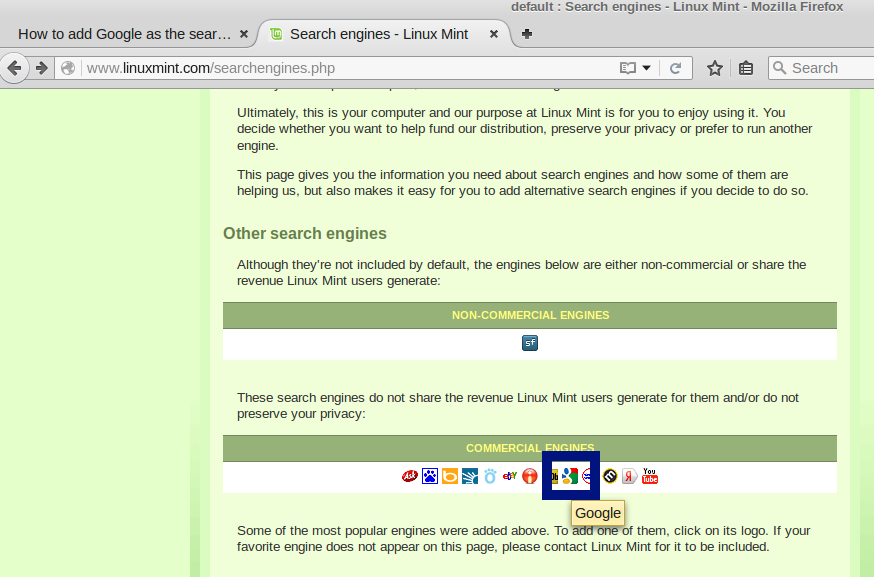Add the eBay search engine

pos(510,476)
